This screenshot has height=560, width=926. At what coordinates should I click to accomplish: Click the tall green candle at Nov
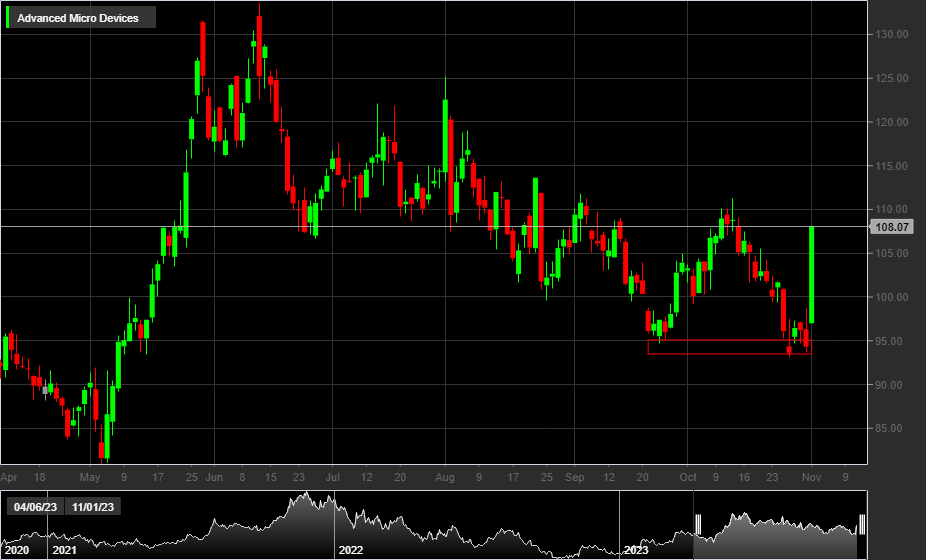click(x=811, y=275)
